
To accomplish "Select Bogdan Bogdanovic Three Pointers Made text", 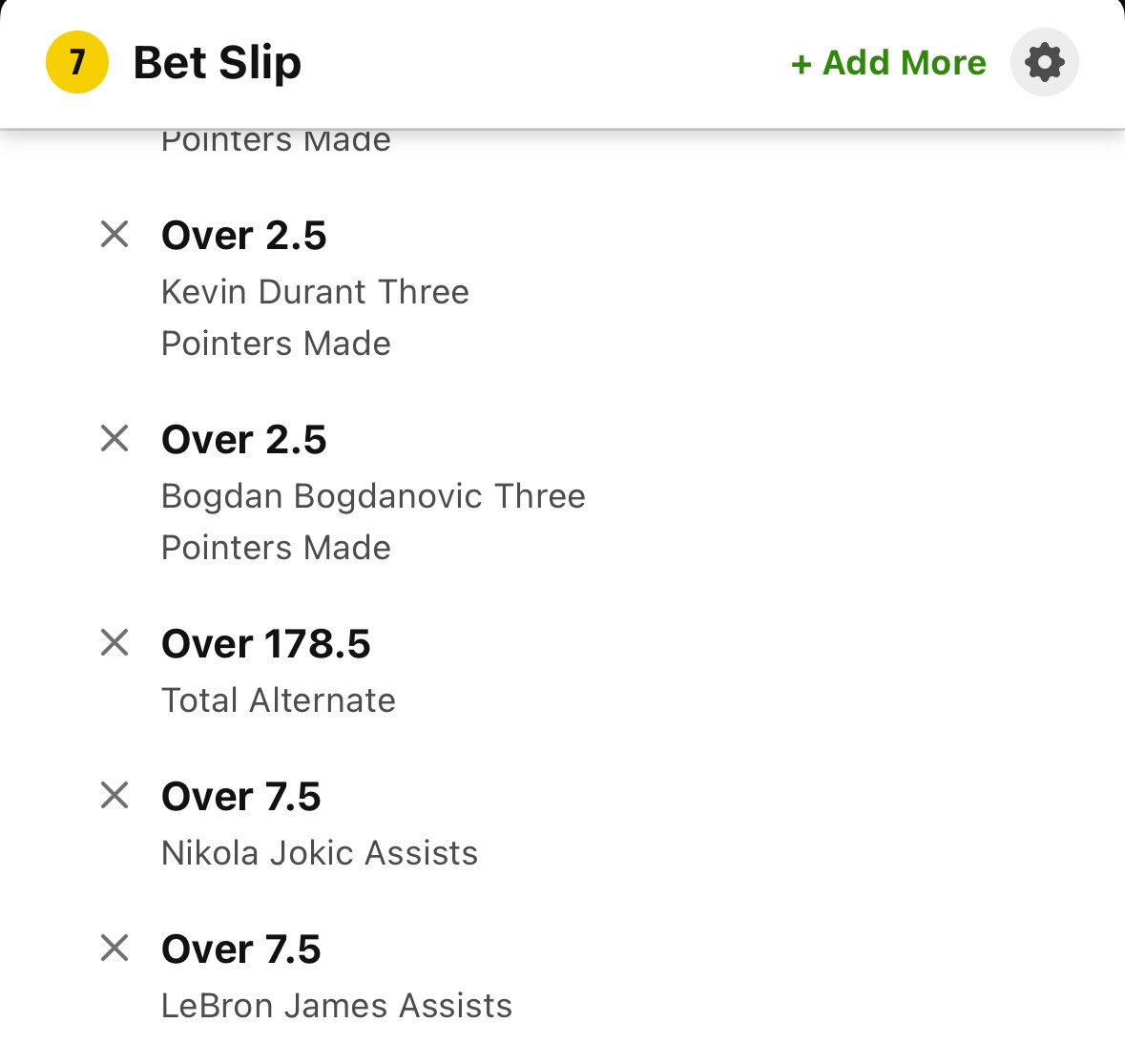I will [x=372, y=521].
